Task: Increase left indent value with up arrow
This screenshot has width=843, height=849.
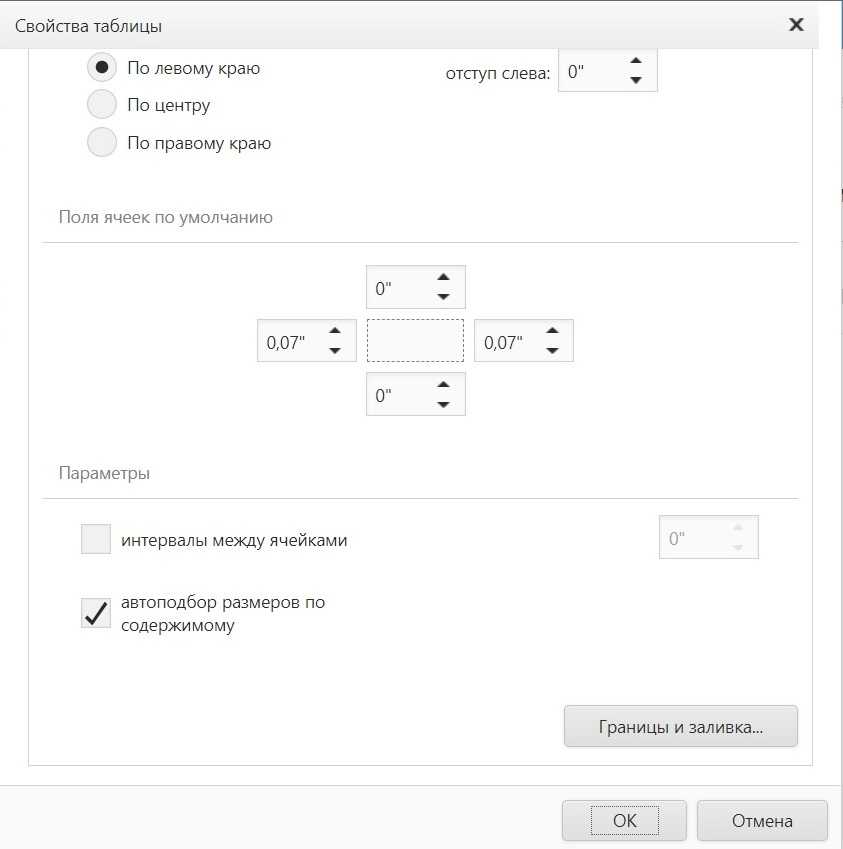Action: click(x=635, y=62)
